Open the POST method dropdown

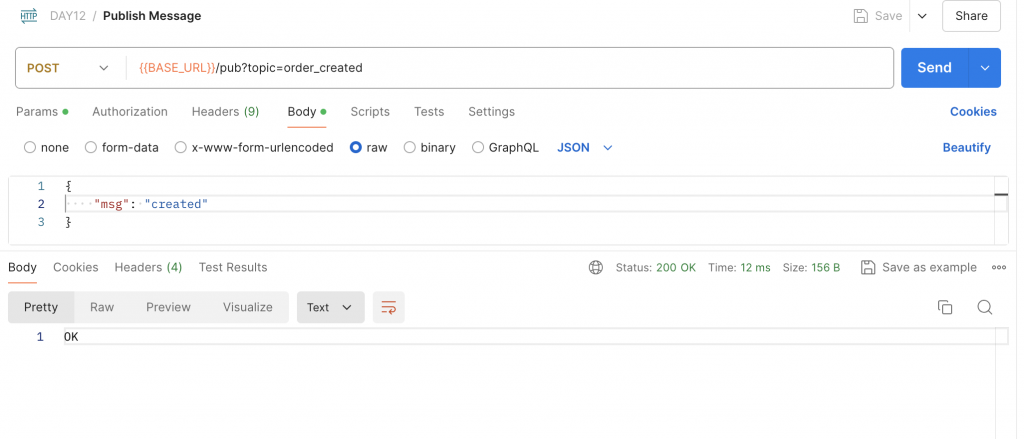click(68, 68)
